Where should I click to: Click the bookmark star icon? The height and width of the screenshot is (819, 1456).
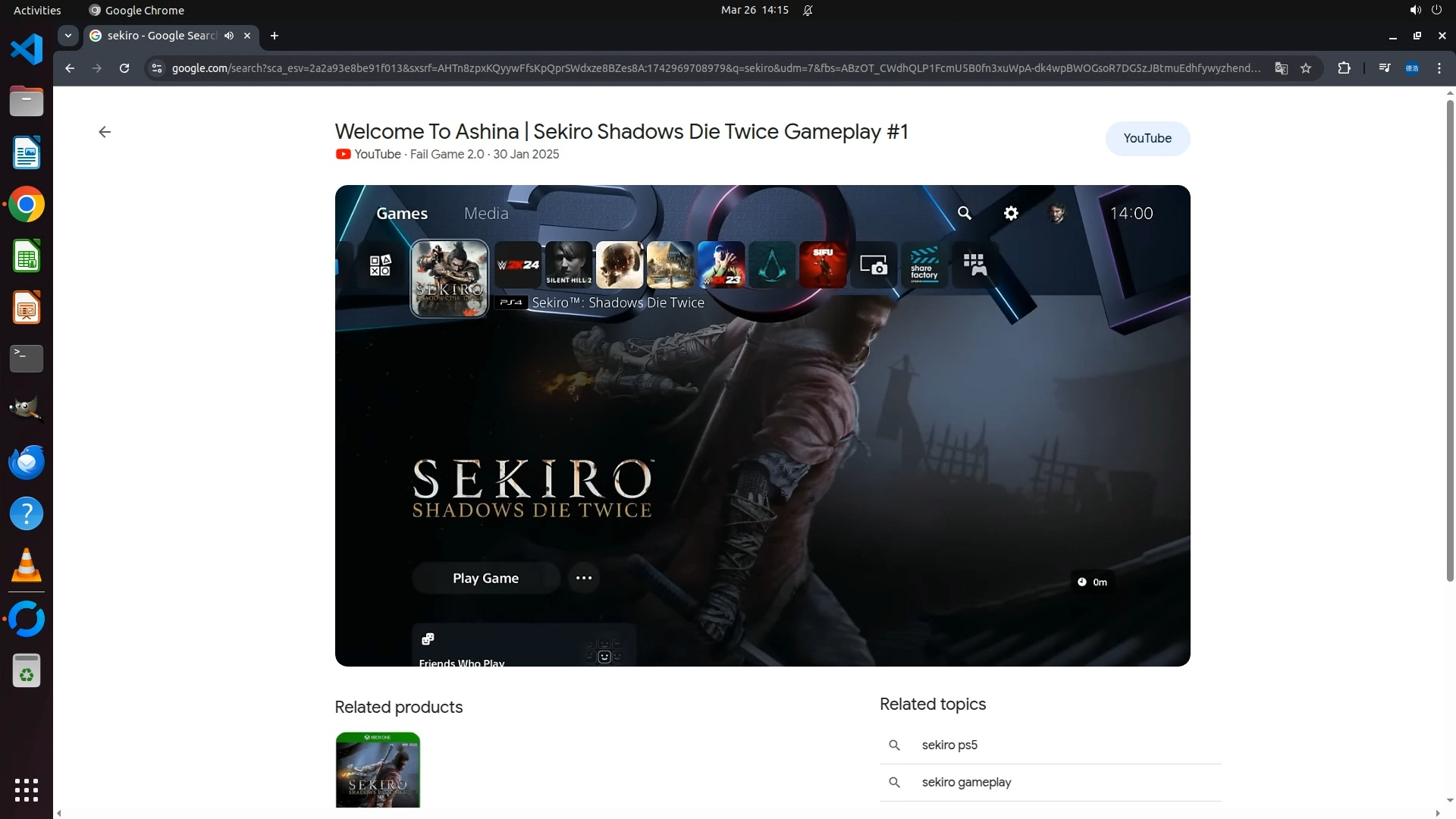[1306, 68]
